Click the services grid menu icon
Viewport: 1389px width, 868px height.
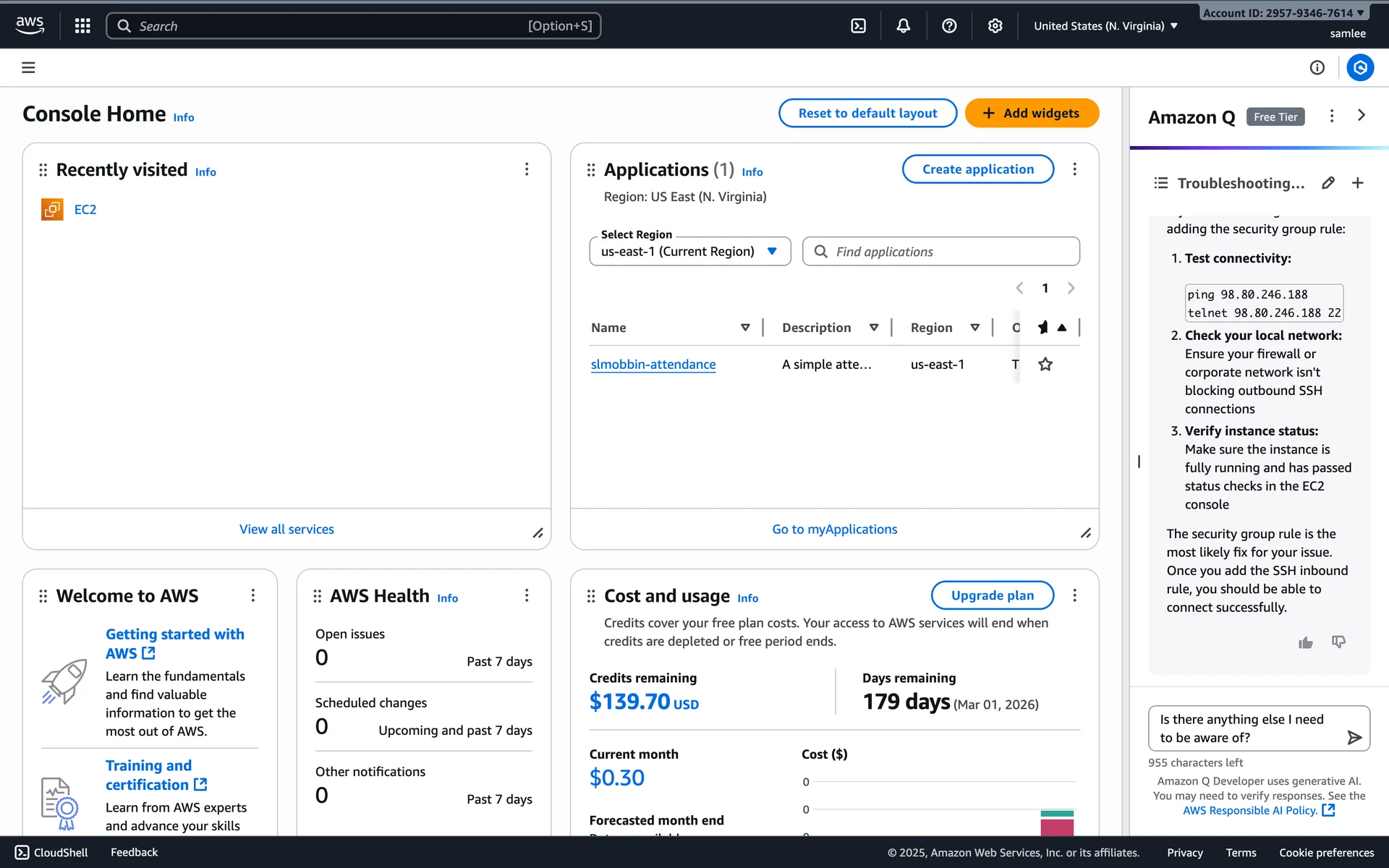click(82, 26)
